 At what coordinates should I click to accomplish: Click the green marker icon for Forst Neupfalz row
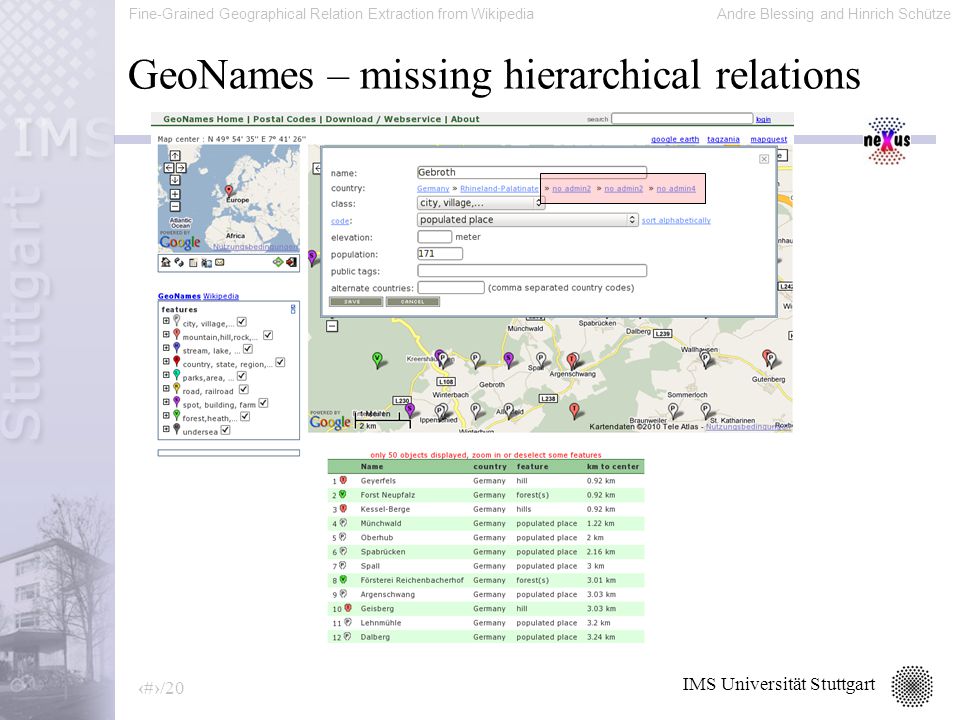343,495
